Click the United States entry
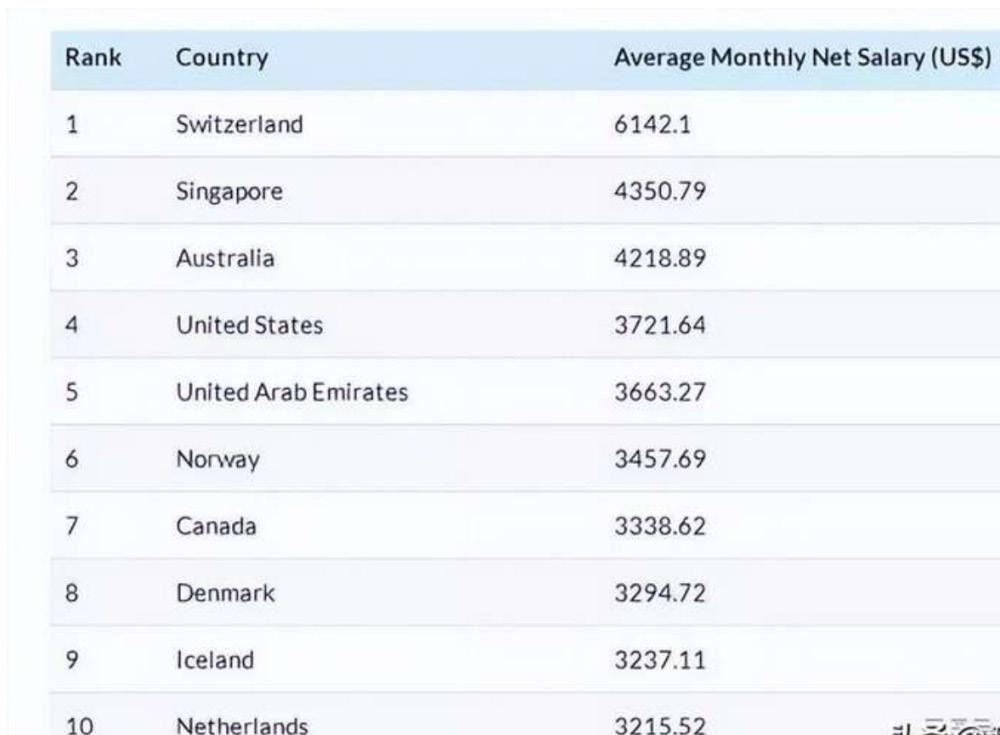 [249, 326]
